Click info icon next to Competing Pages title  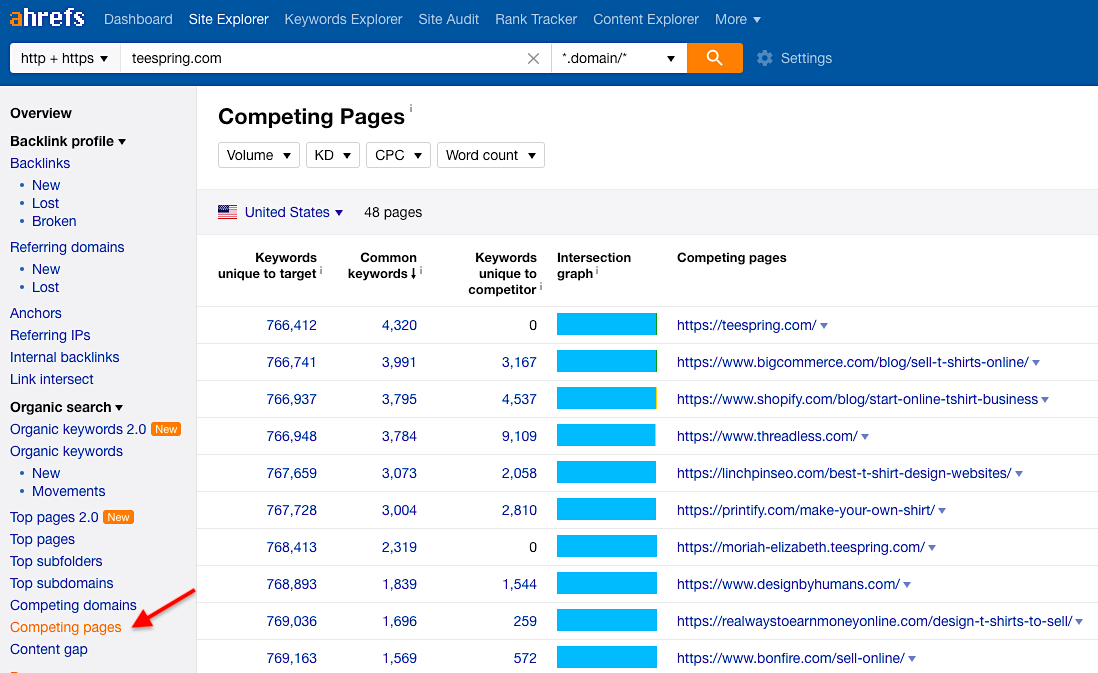tap(411, 108)
